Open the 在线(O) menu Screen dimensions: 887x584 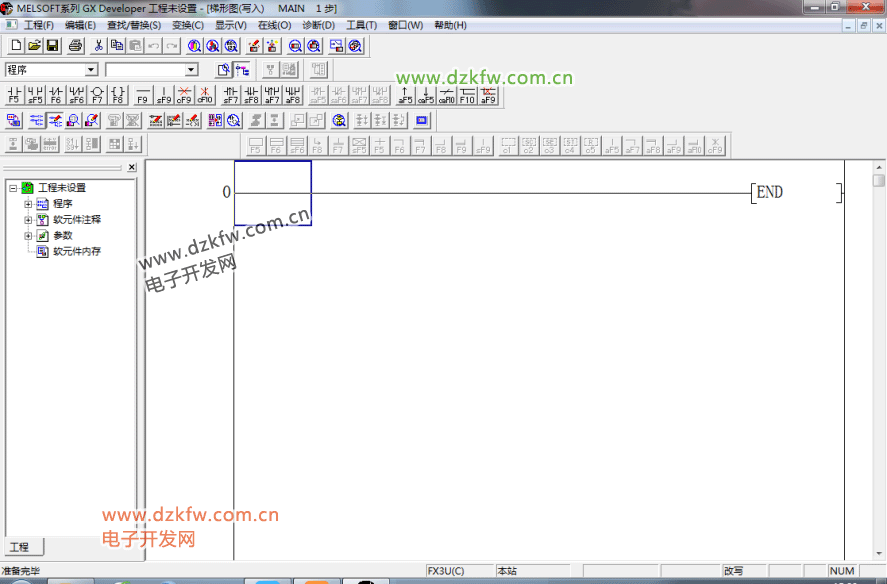(x=274, y=25)
